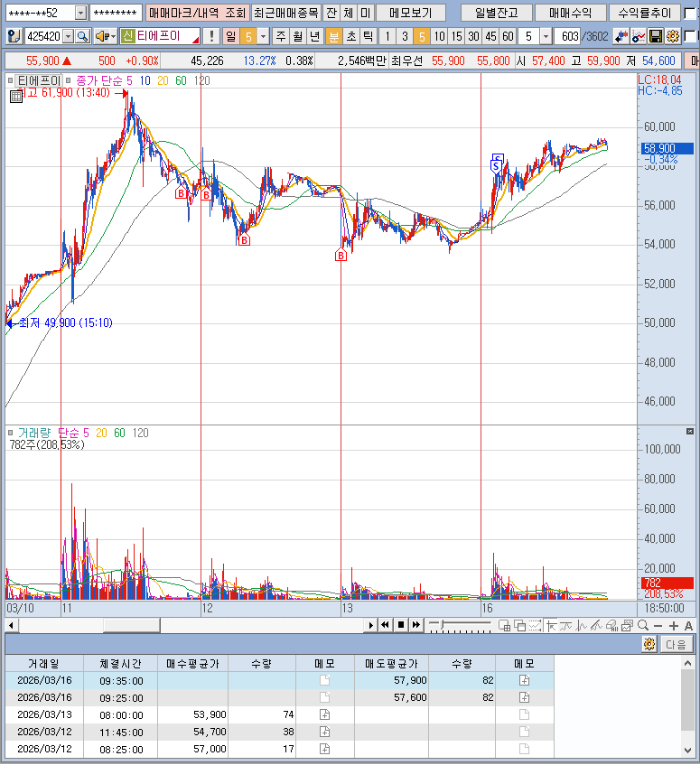Viewport: 700px width, 764px height.
Task: Click the horizontal chart scrollbar thumb
Action: tap(132, 625)
